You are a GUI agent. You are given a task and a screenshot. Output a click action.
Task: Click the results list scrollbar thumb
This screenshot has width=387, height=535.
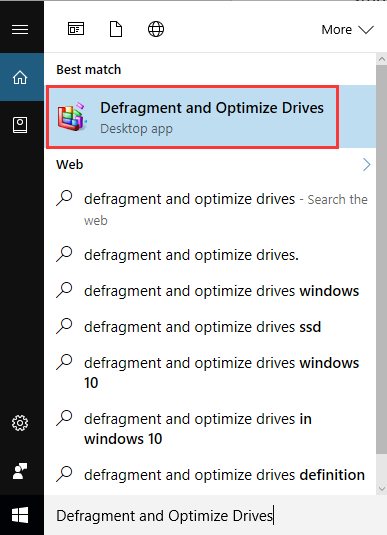click(x=382, y=259)
